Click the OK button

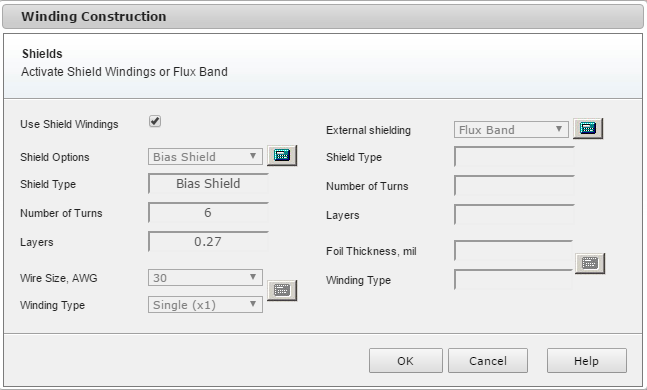tap(406, 361)
